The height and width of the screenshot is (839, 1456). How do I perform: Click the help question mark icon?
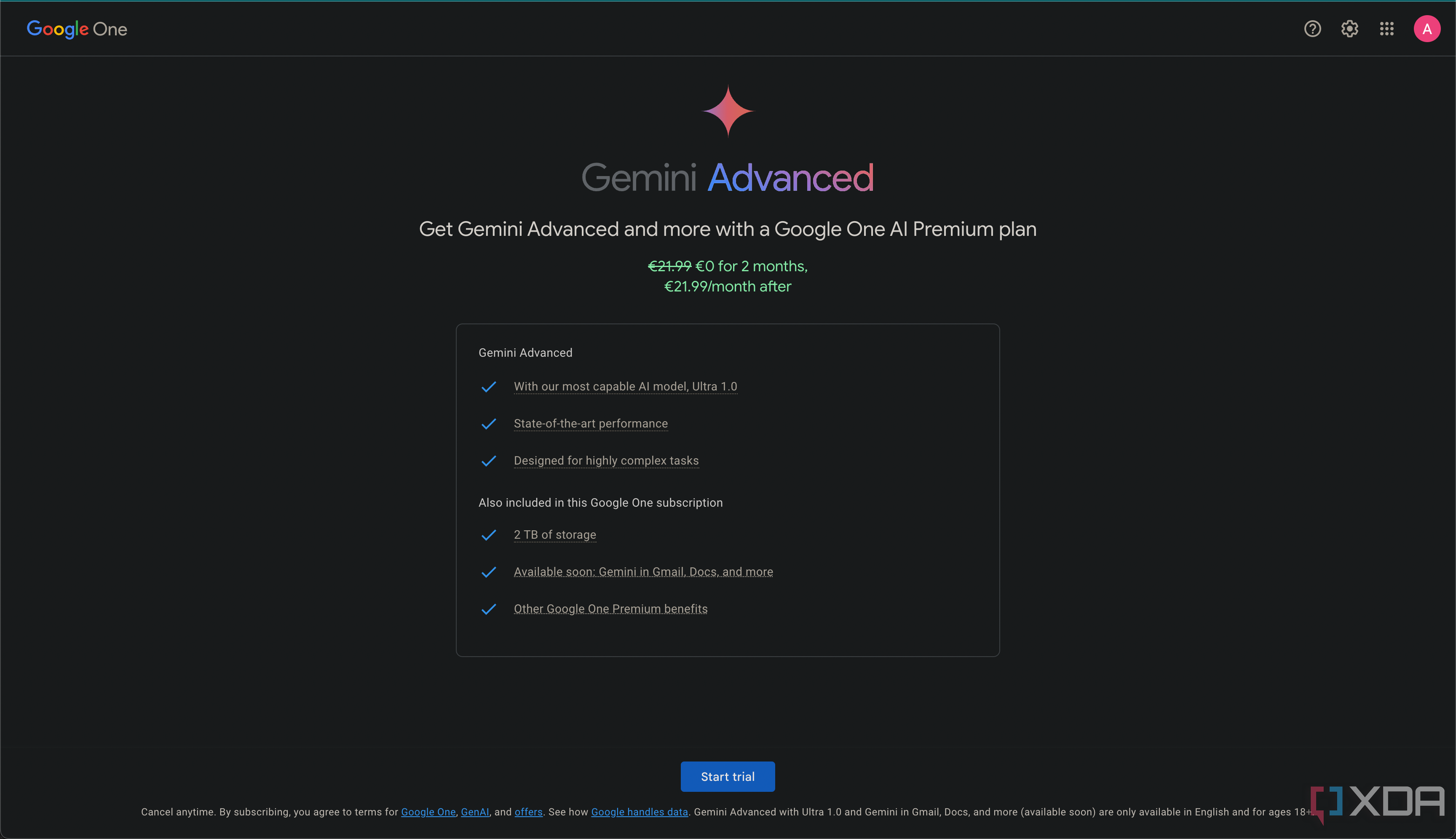coord(1313,29)
